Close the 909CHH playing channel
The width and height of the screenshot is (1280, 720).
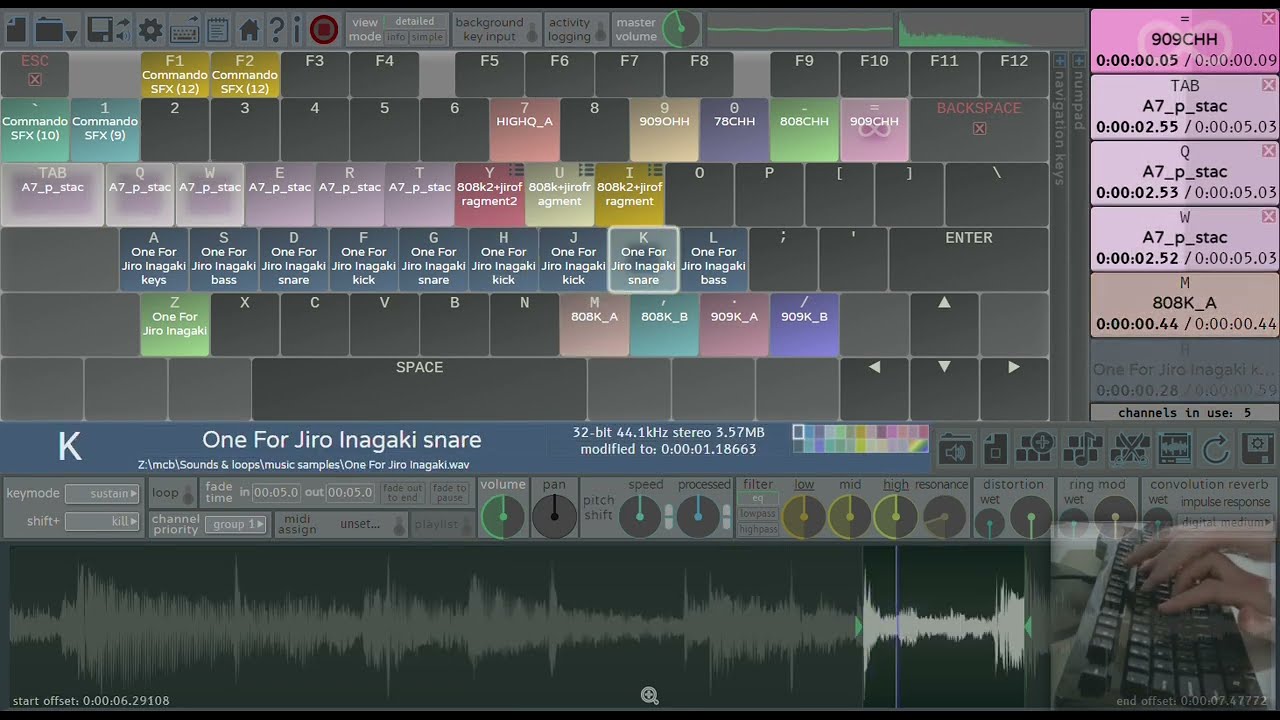(x=1269, y=19)
